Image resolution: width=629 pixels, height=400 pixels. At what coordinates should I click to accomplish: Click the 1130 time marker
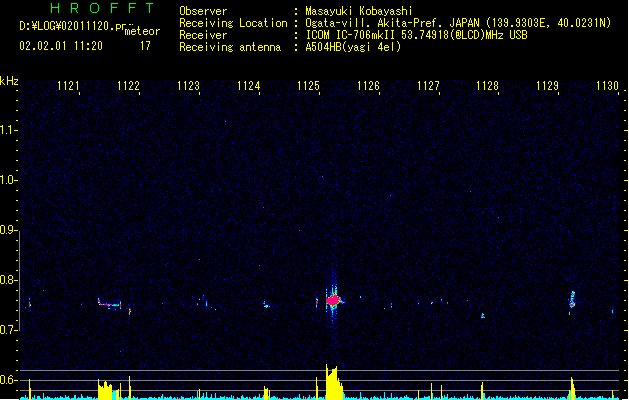[607, 86]
